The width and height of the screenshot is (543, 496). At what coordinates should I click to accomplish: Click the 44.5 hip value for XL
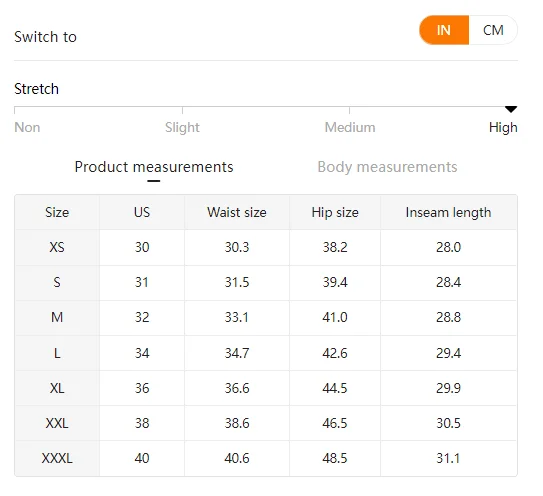pyautogui.click(x=335, y=388)
